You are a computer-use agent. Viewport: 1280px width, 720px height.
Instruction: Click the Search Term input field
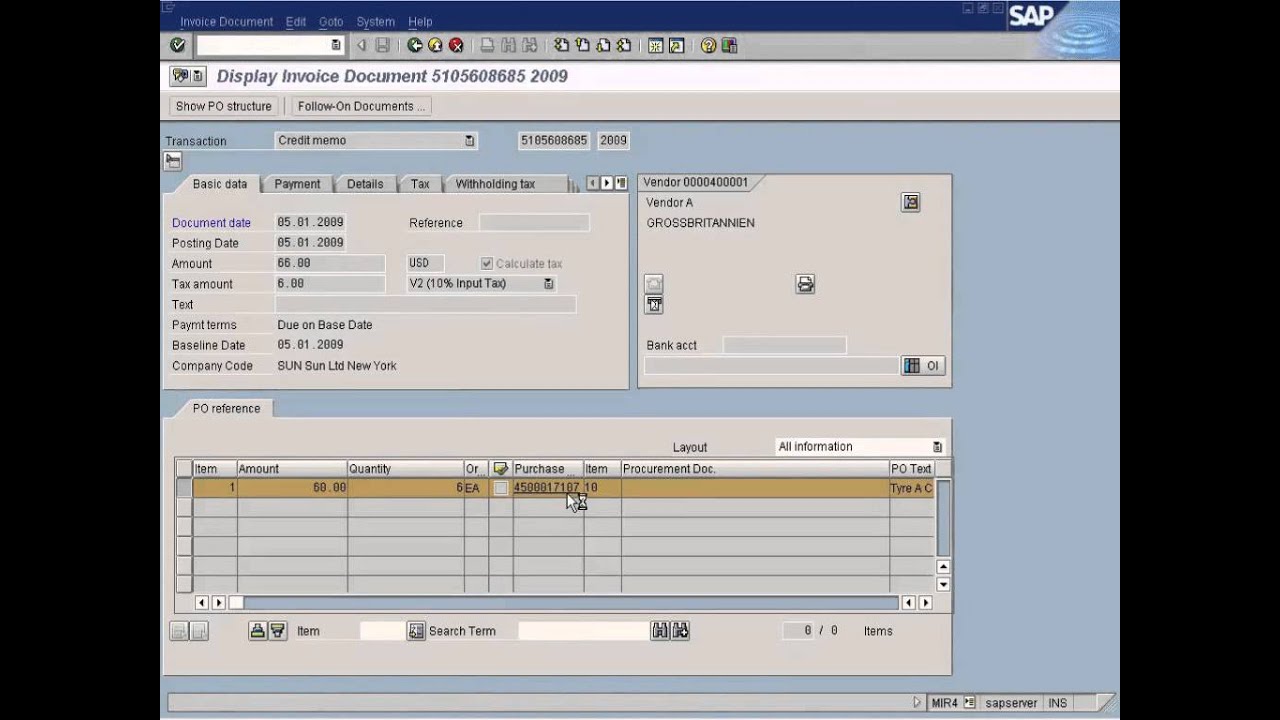(x=583, y=631)
